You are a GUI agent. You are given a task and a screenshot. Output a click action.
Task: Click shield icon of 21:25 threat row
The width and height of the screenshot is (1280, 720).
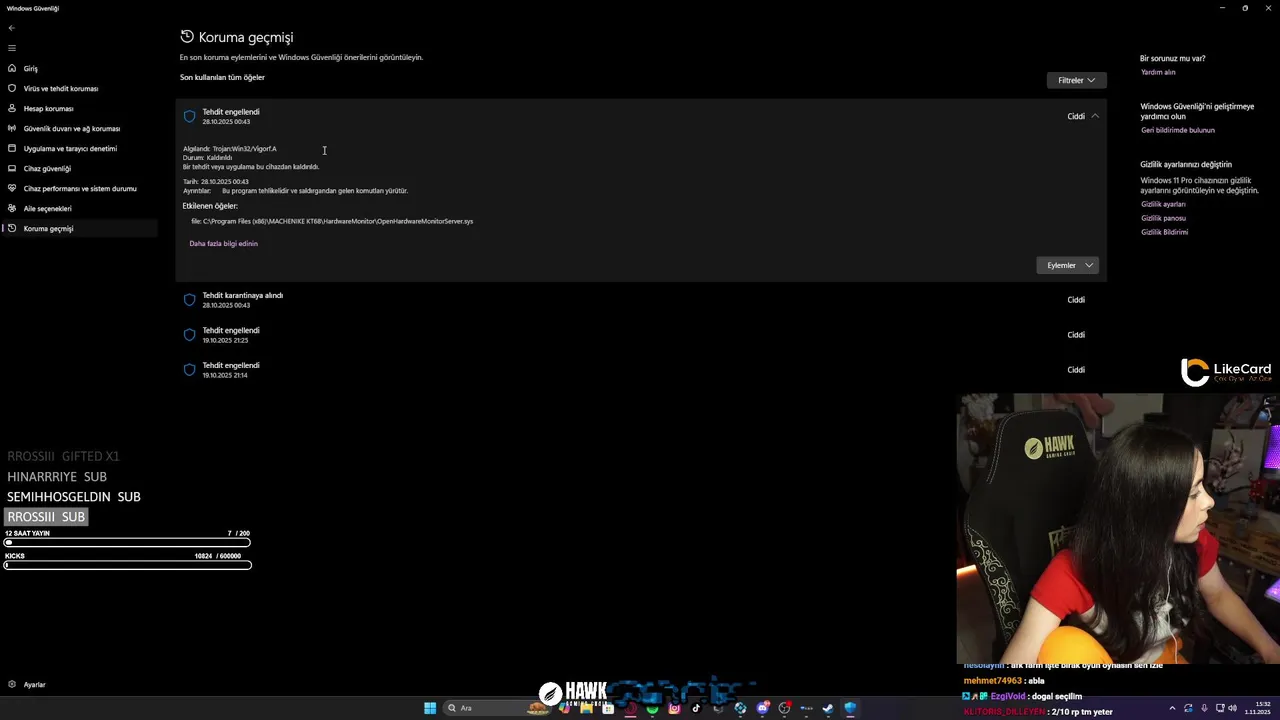pos(189,335)
